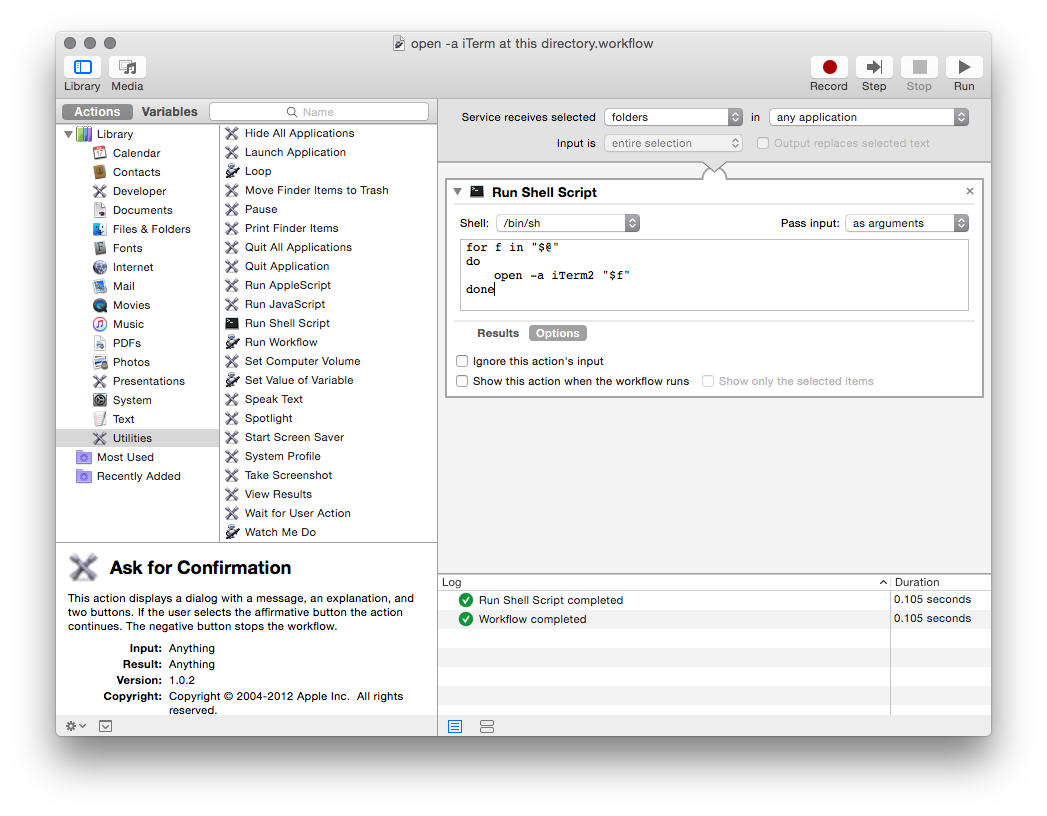
Task: Select the Mail library category
Action: coord(124,286)
